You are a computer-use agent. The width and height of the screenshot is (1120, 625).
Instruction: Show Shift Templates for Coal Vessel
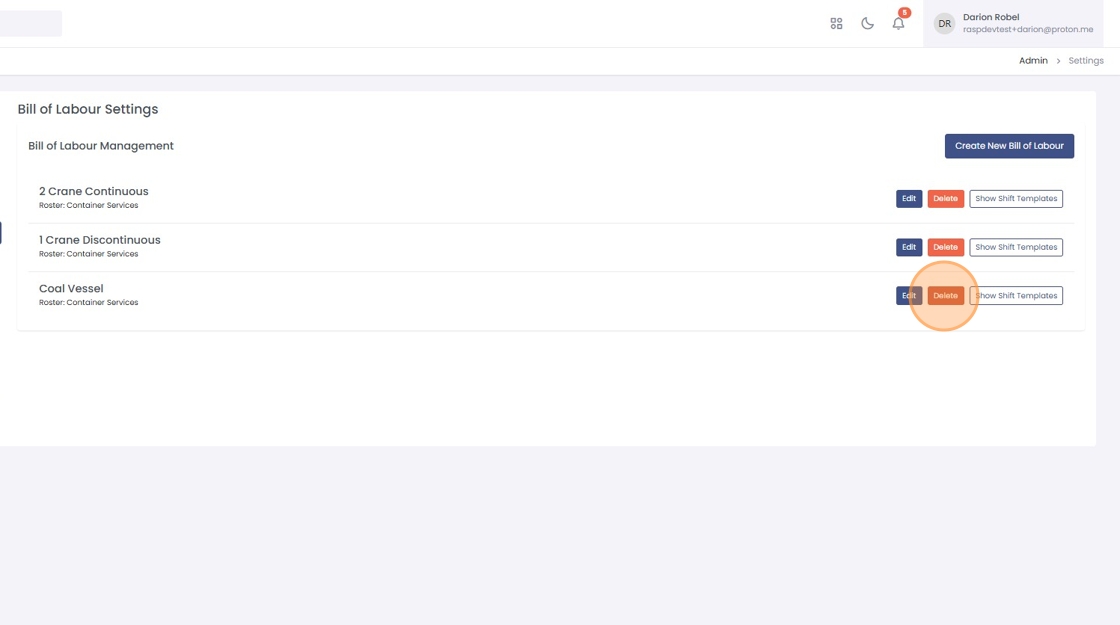pos(1016,296)
